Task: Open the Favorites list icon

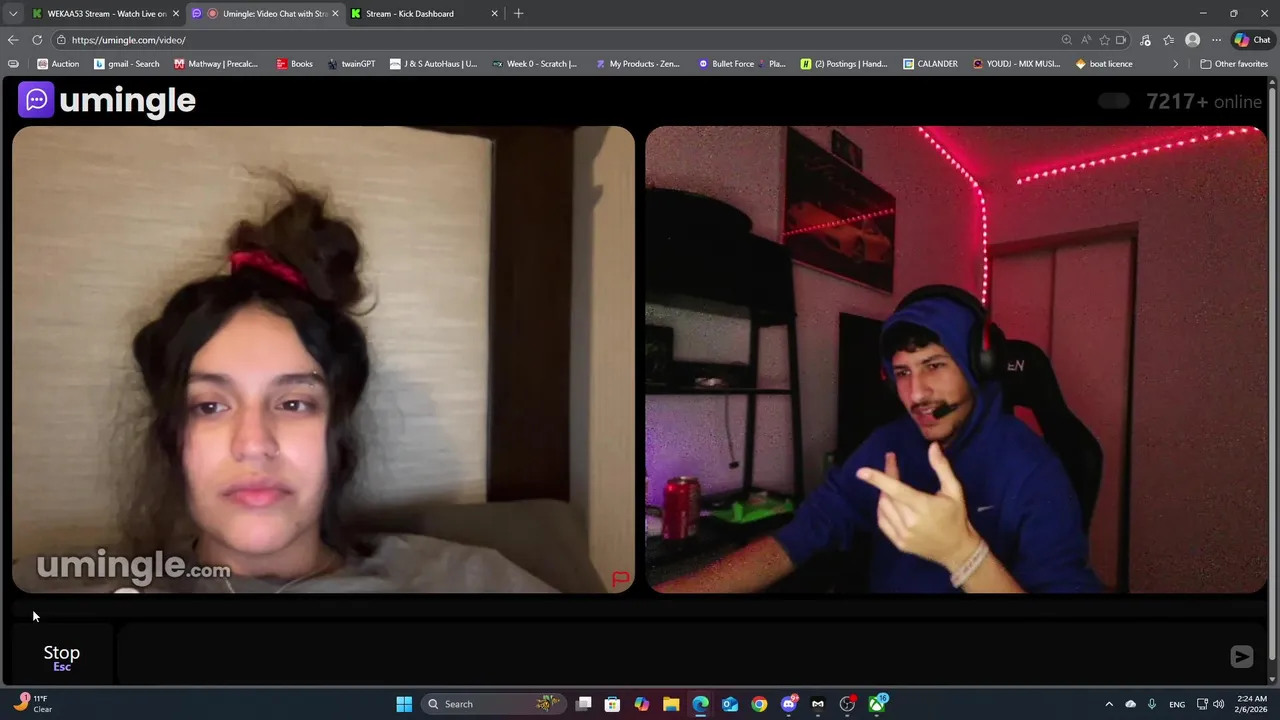Action: (1168, 40)
